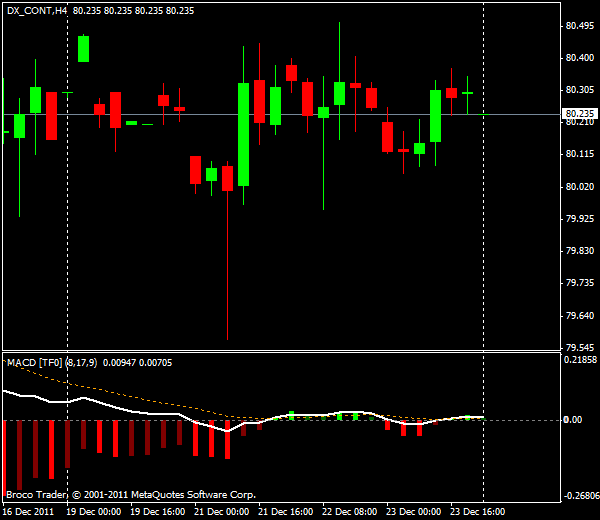Click the horizontal bid price line
The width and height of the screenshot is (600, 520).
pos(281,114)
